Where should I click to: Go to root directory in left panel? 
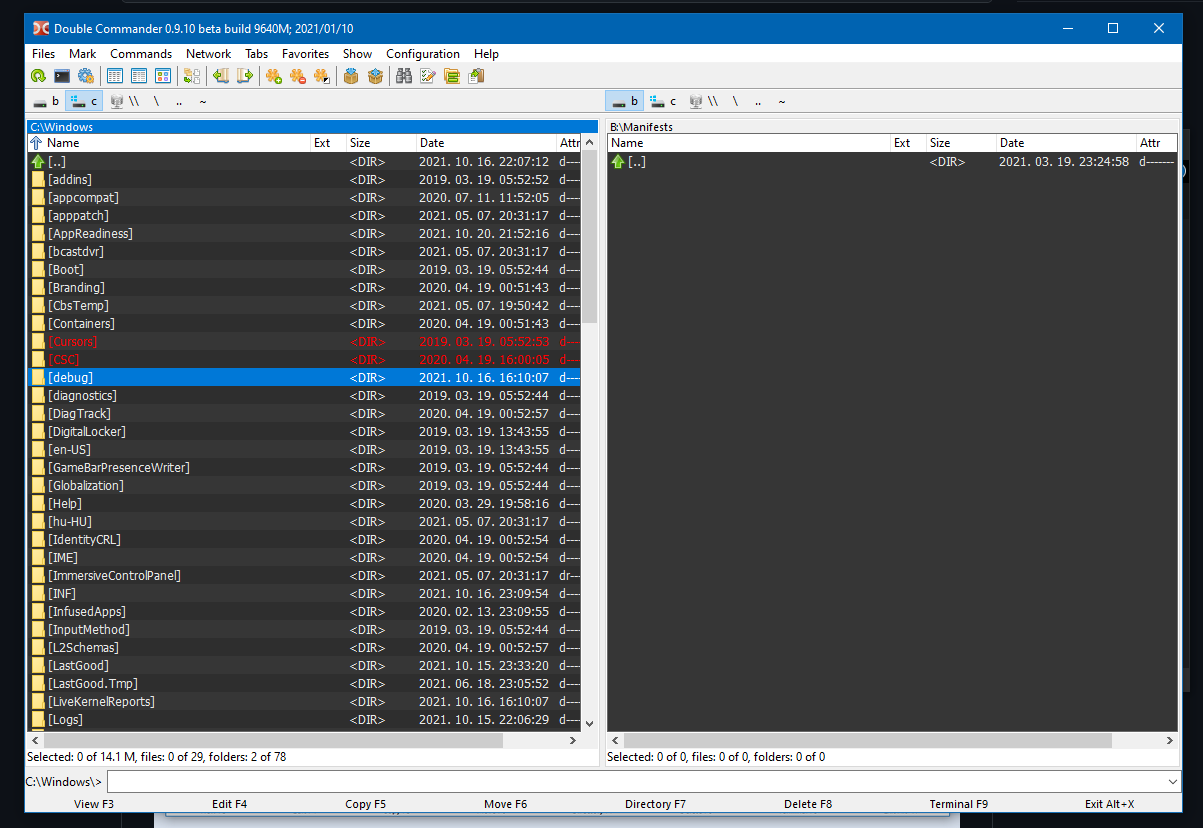pos(157,101)
